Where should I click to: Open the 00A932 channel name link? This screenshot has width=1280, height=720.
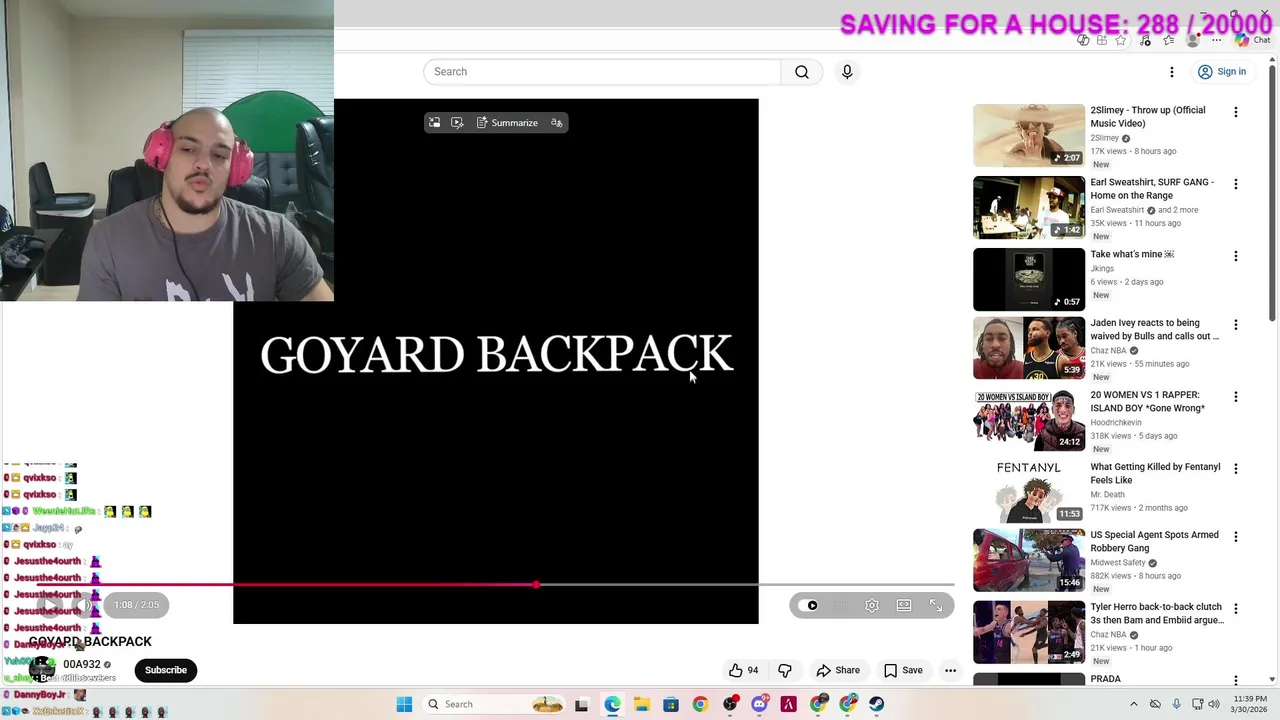coord(82,664)
